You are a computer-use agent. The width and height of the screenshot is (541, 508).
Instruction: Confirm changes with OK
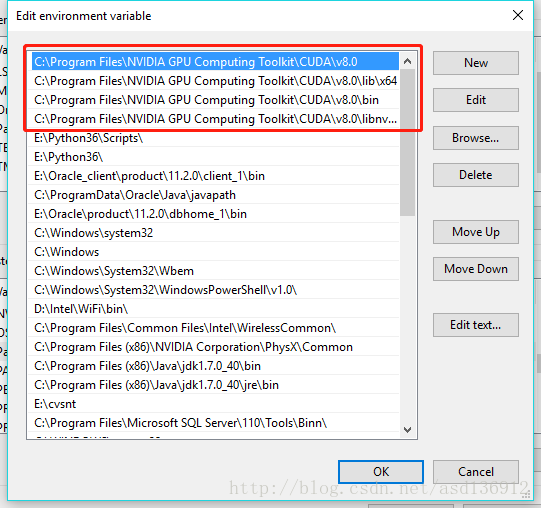click(381, 472)
